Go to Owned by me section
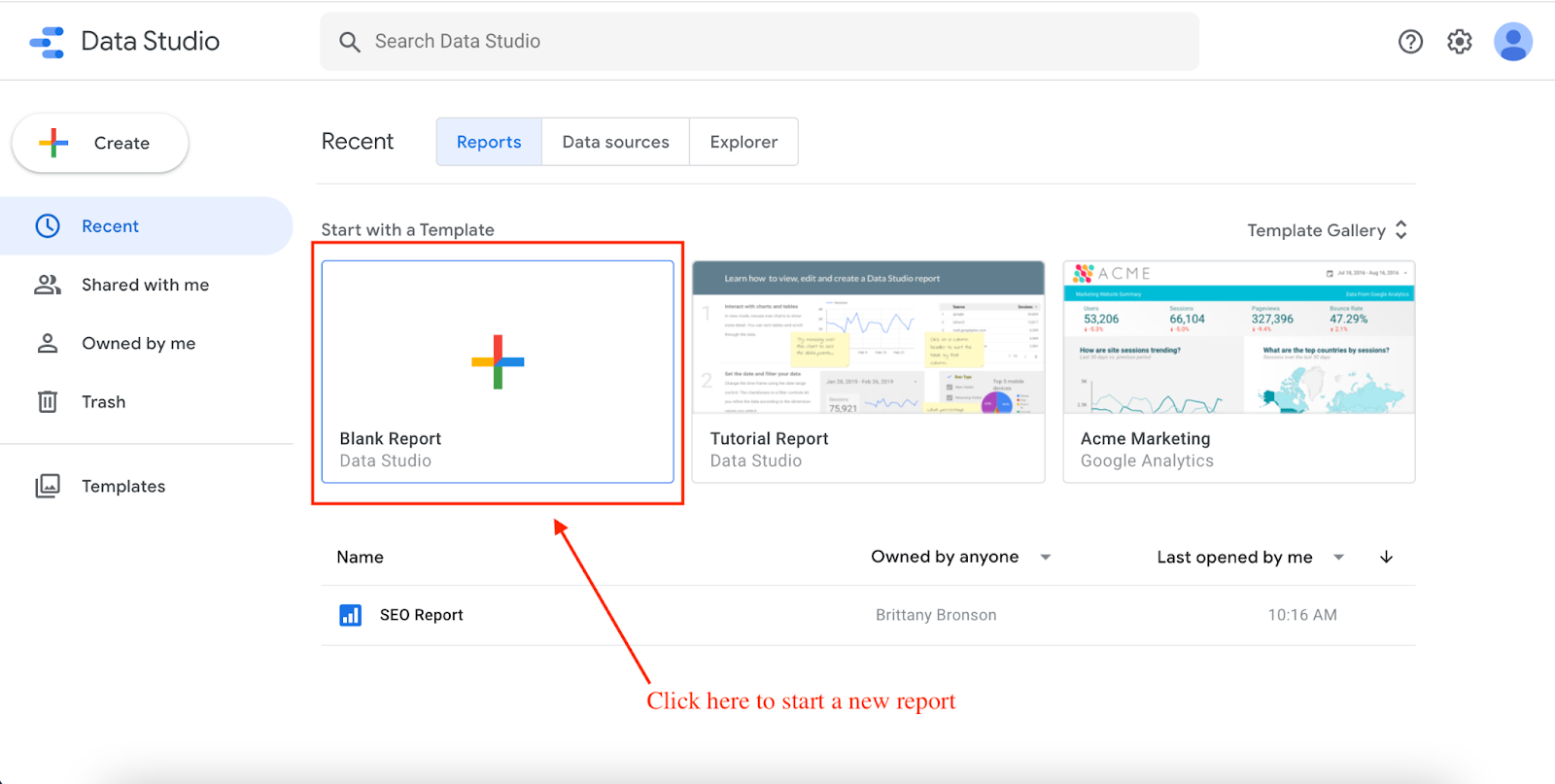The width and height of the screenshot is (1555, 784). click(x=138, y=344)
